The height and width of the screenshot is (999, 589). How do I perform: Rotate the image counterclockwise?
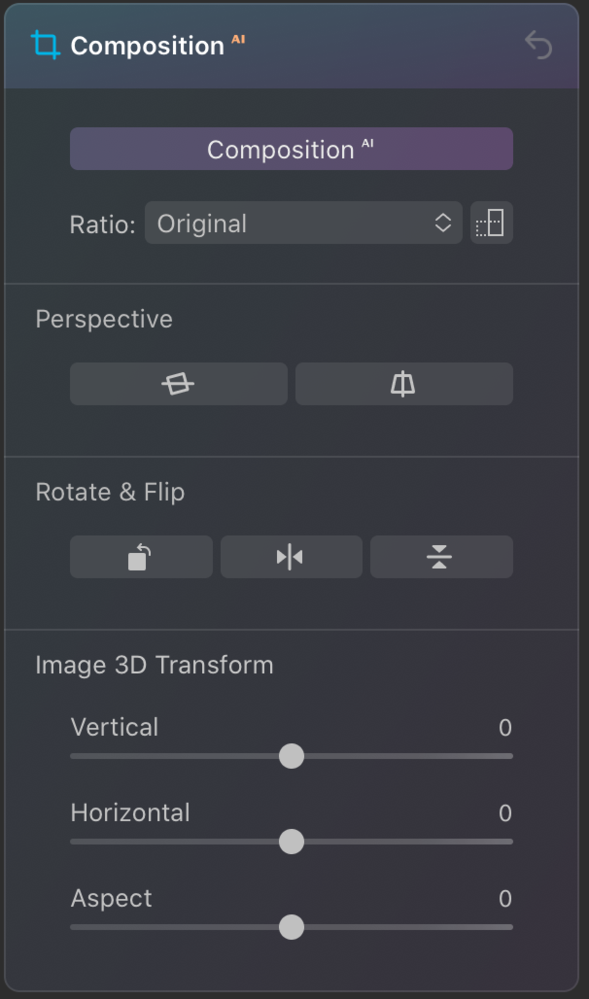coord(141,557)
